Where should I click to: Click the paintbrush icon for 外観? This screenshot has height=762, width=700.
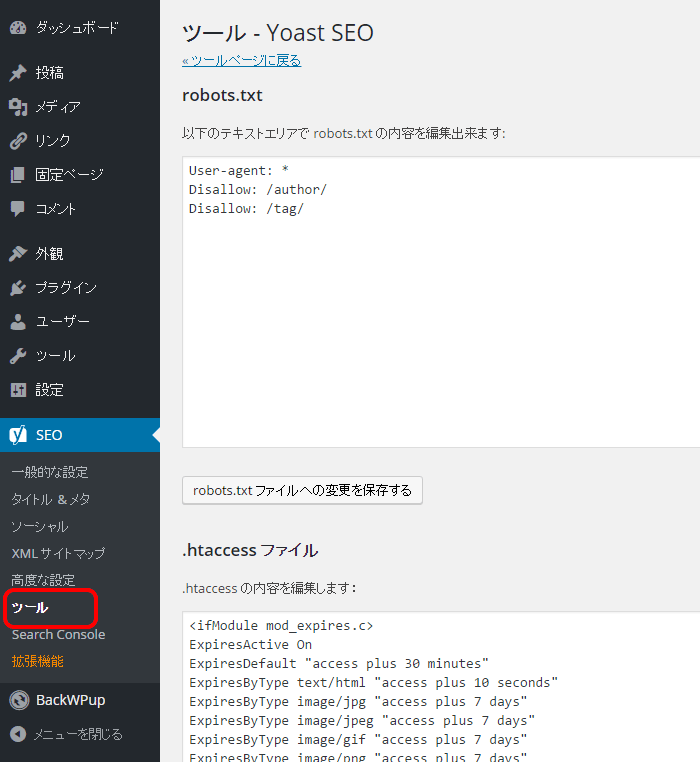click(x=18, y=253)
